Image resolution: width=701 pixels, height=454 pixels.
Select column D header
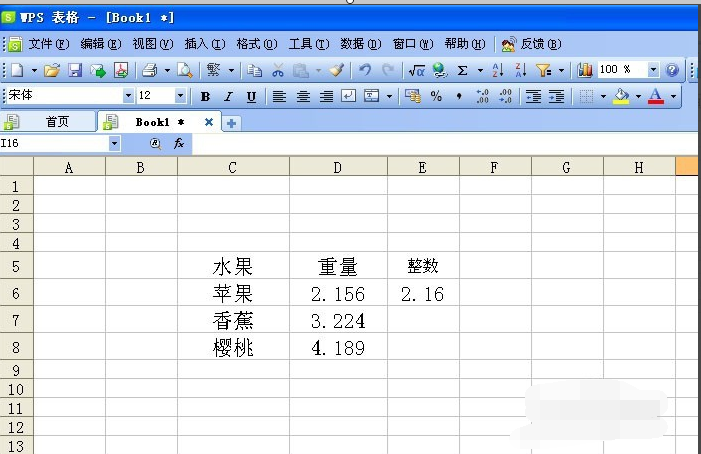(x=338, y=168)
